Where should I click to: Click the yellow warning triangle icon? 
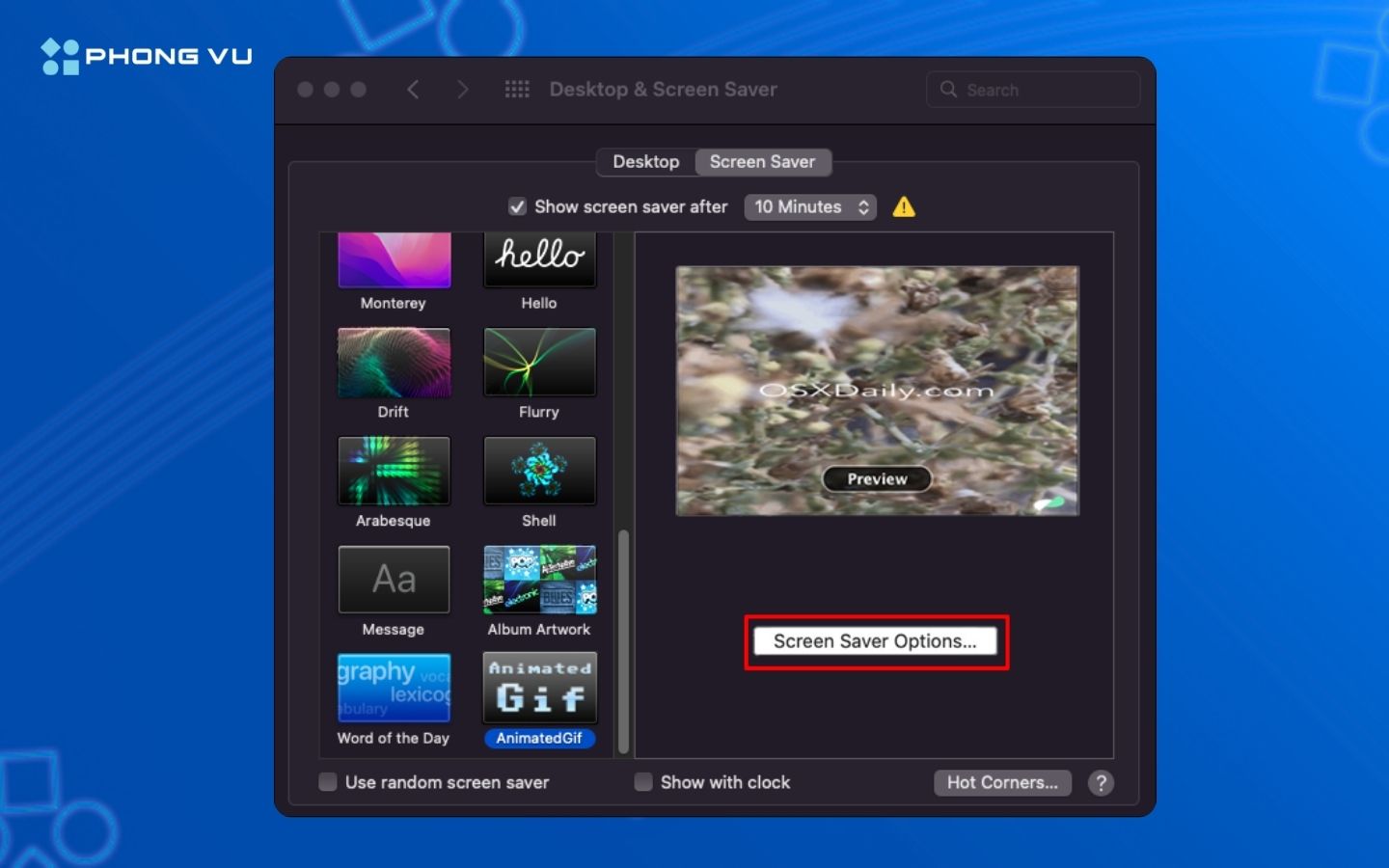904,207
